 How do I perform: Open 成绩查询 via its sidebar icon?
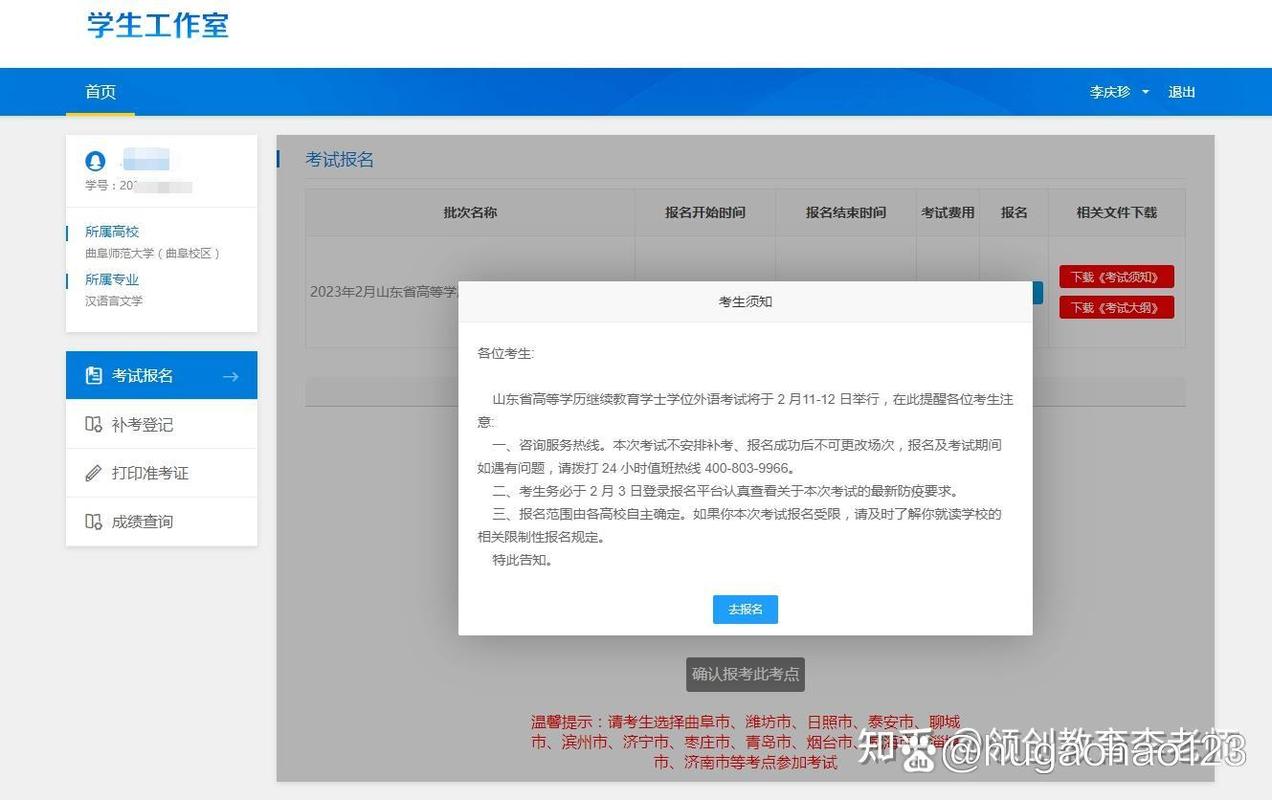tap(94, 521)
